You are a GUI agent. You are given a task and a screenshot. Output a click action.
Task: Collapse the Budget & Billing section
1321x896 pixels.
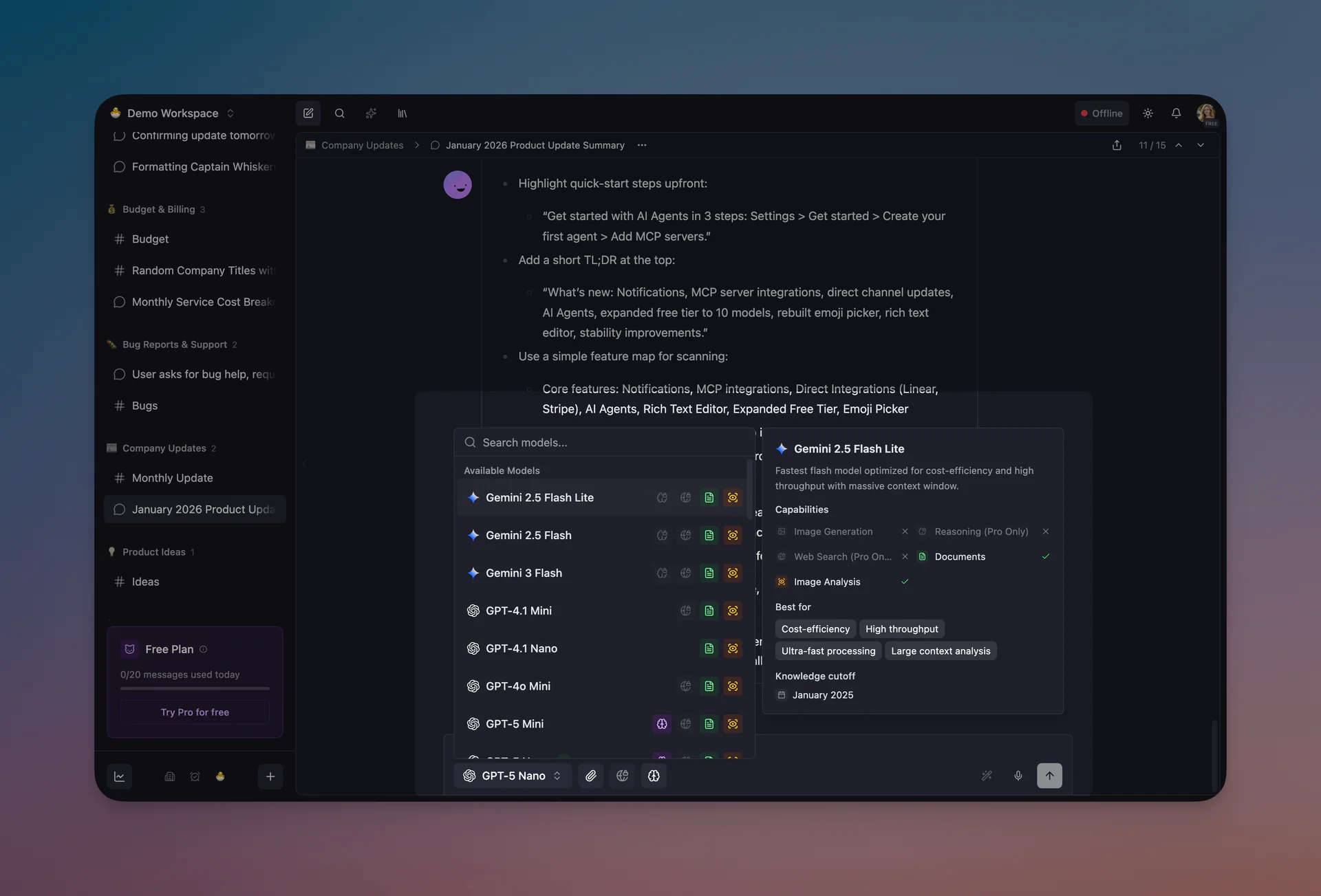pos(156,209)
